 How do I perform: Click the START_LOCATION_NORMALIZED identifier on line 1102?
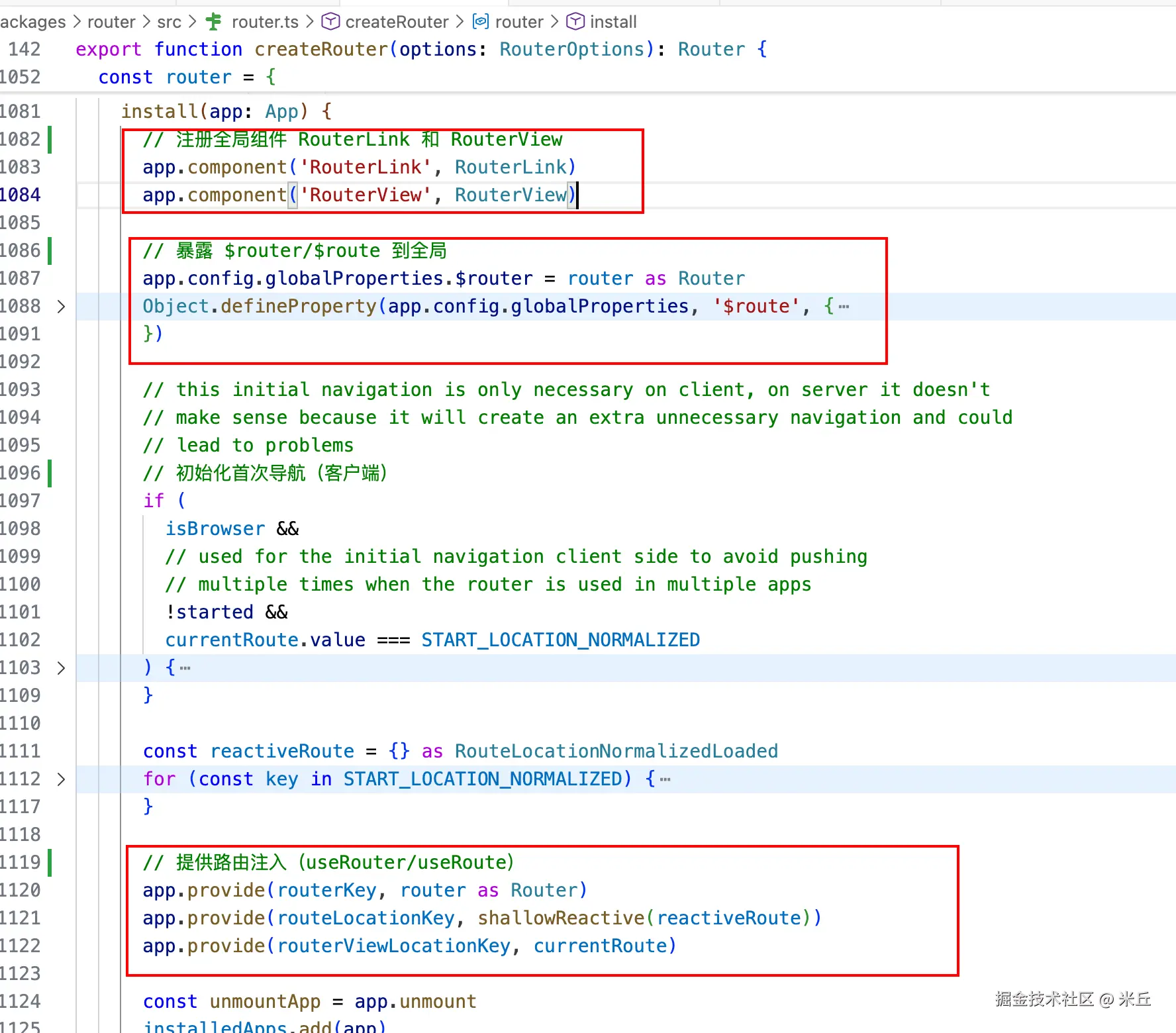[x=560, y=640]
